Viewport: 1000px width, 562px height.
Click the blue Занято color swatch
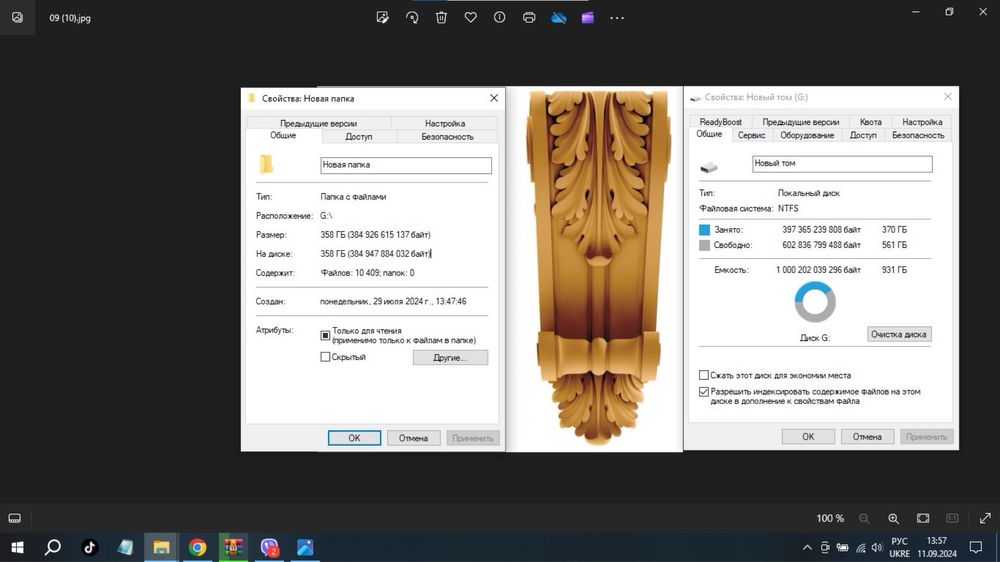coord(705,230)
